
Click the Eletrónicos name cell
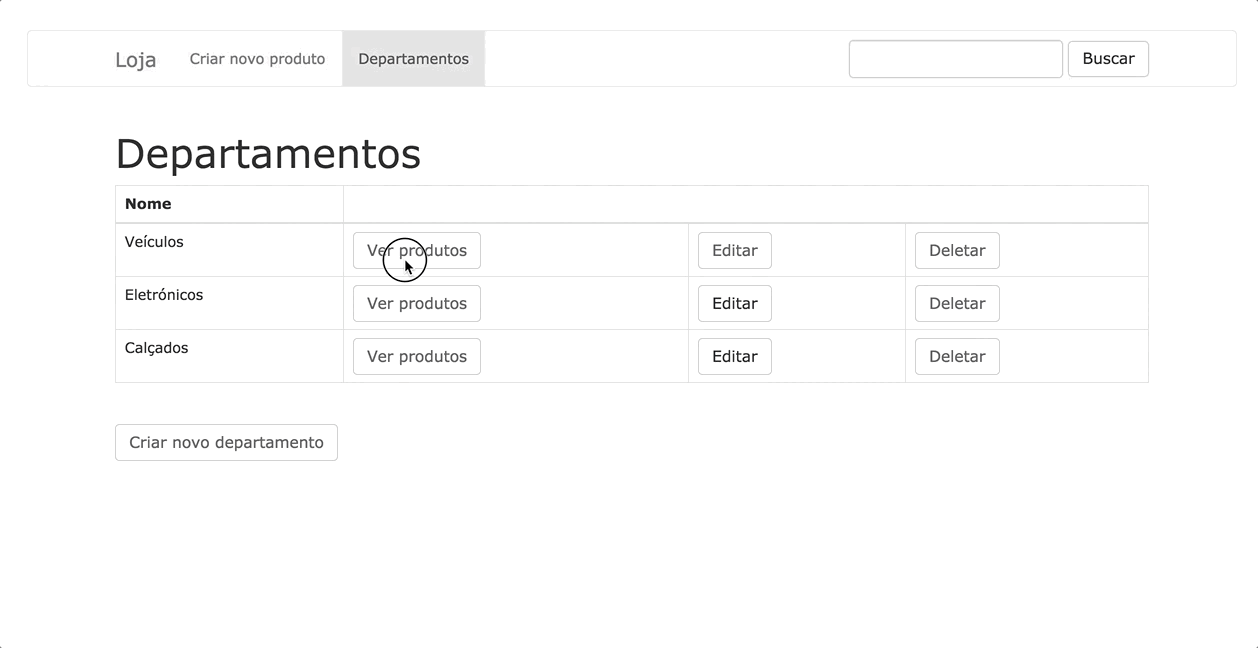click(164, 295)
